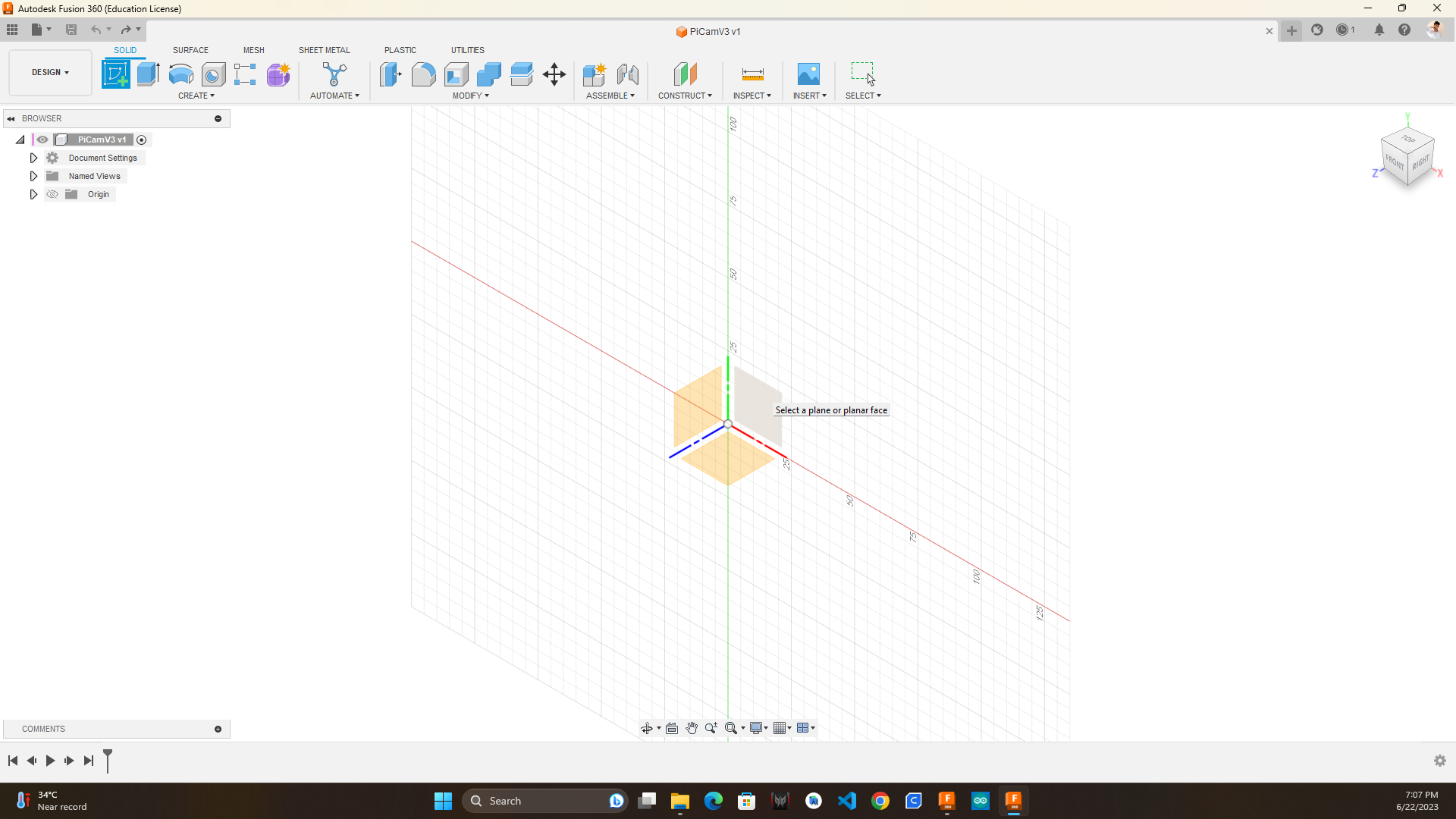
Task: Click the Fillet tool in Modify
Action: [x=423, y=74]
